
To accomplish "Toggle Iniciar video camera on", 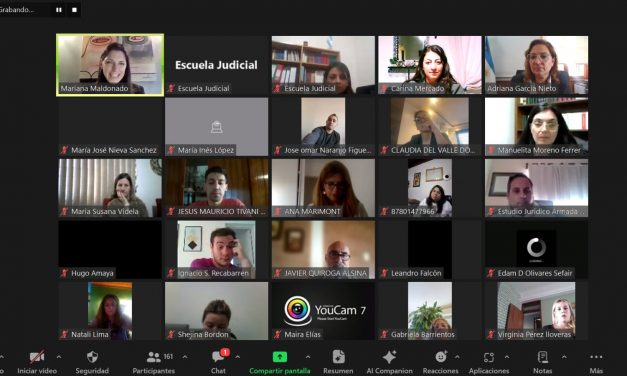I will pos(37,357).
